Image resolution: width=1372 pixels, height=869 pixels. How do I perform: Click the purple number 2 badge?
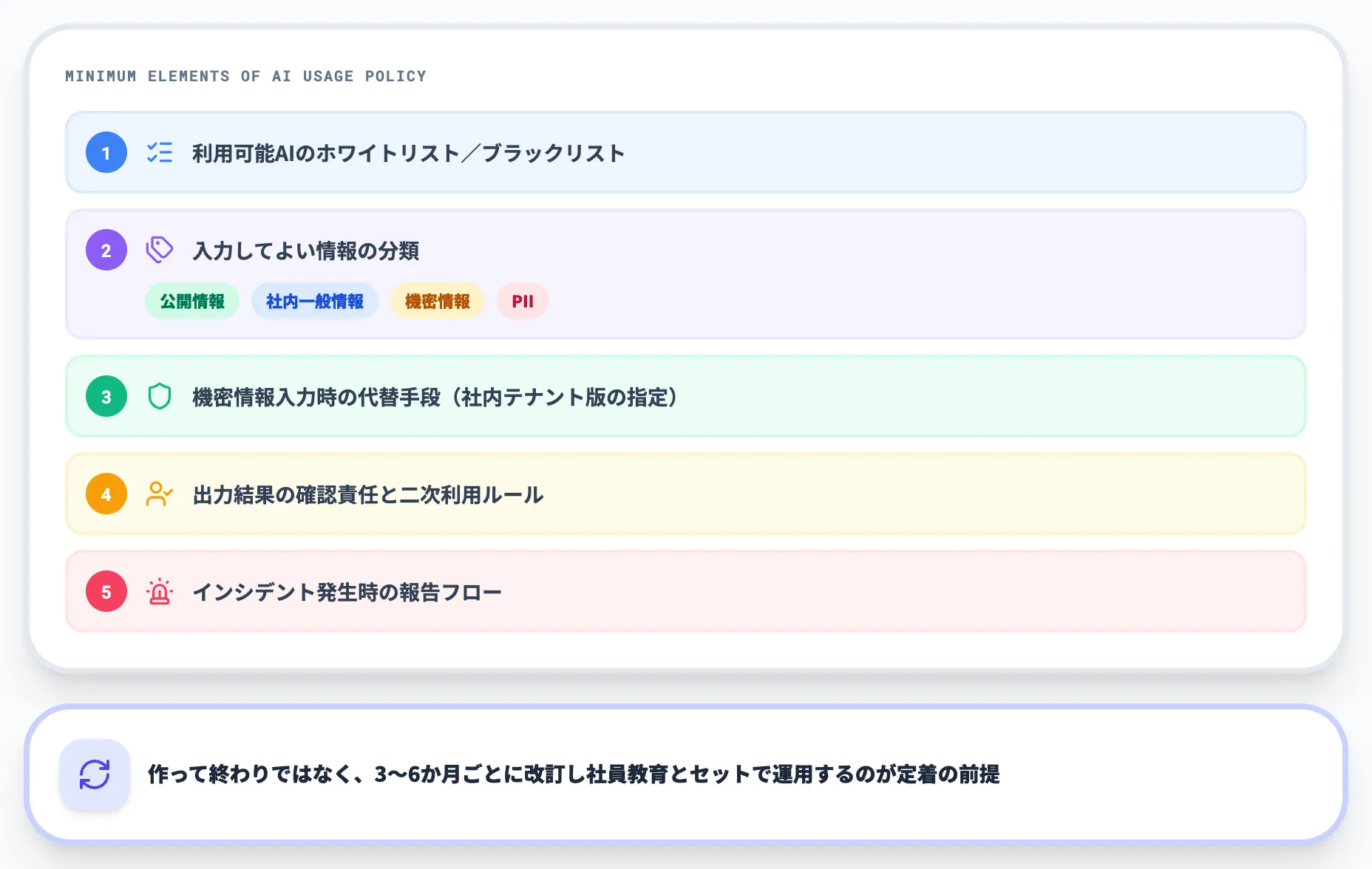(106, 250)
